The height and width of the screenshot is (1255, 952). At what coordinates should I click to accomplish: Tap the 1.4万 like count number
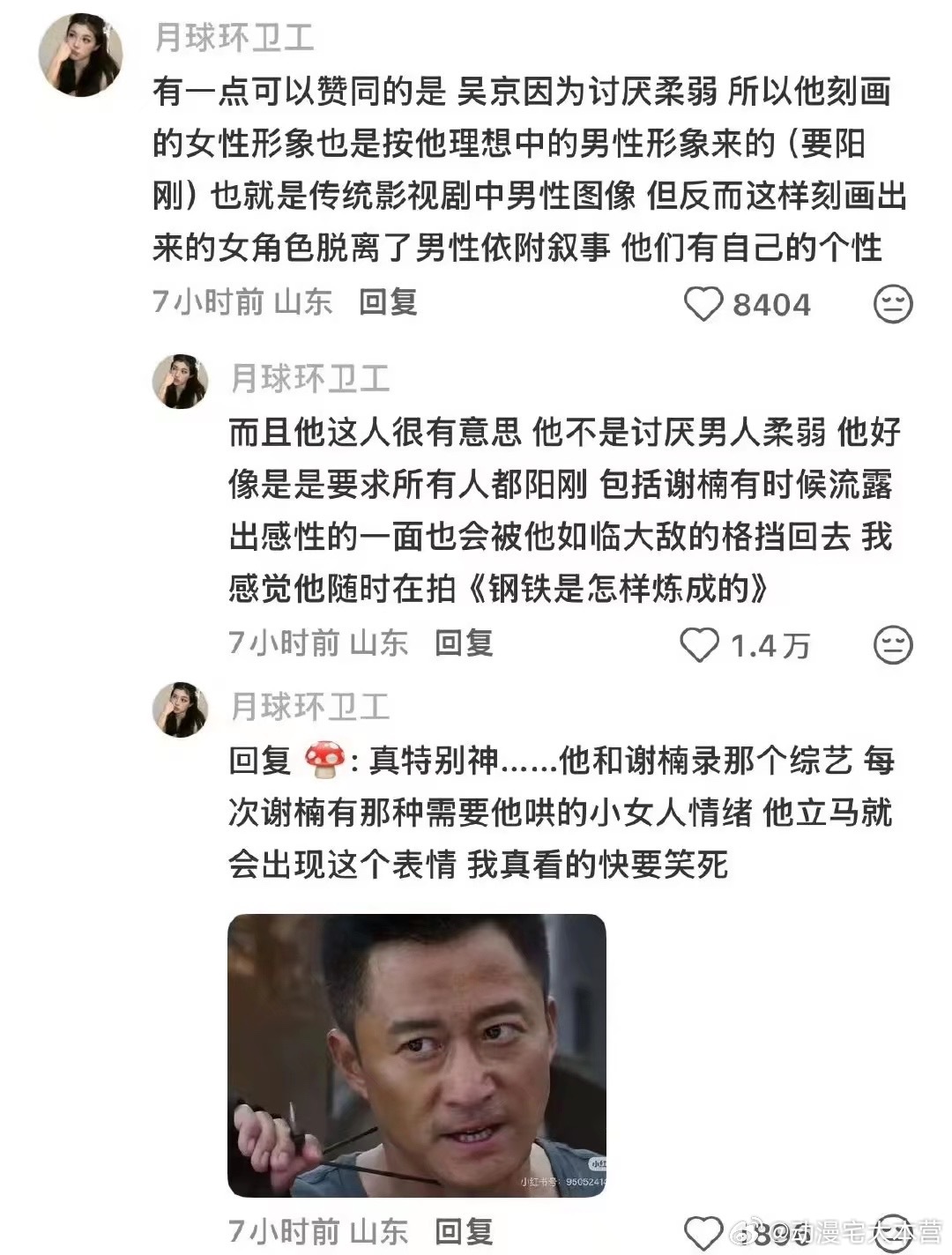point(770,646)
